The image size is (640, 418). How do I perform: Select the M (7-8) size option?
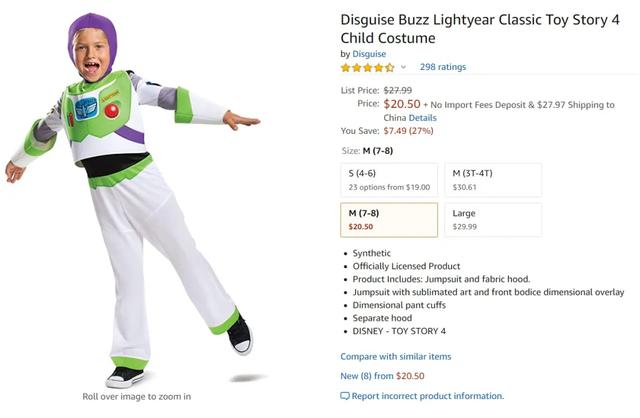point(389,220)
